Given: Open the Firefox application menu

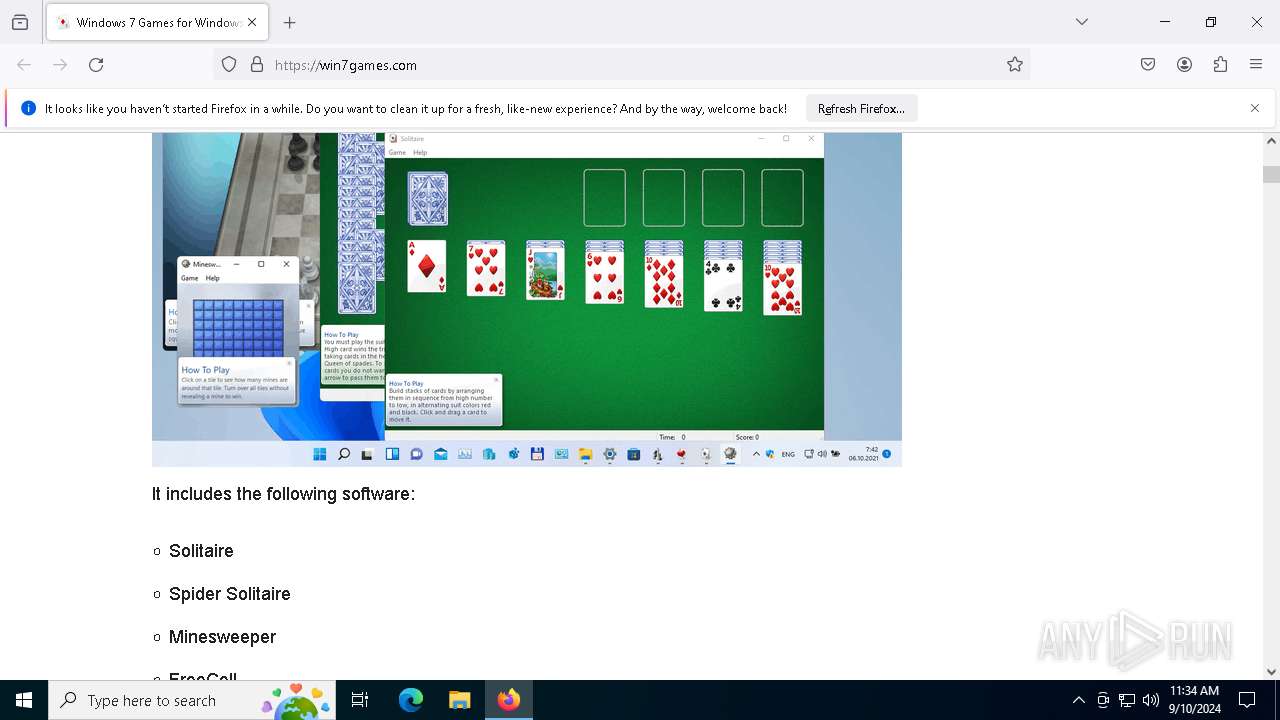Looking at the screenshot, I should coord(1256,65).
